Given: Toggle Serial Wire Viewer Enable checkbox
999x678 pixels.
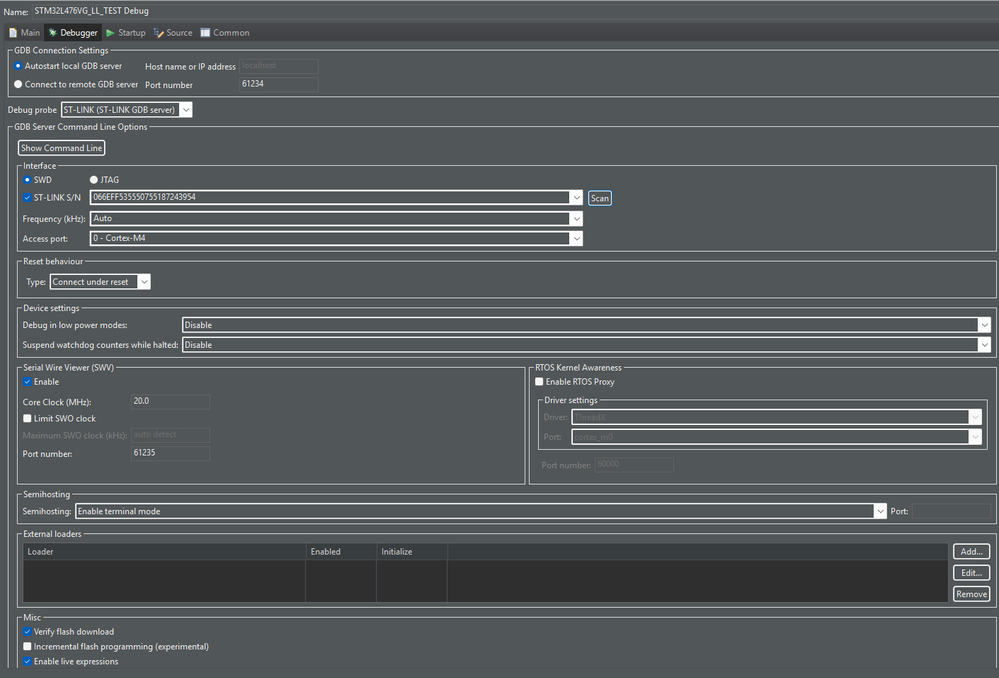Looking at the screenshot, I should [x=27, y=382].
